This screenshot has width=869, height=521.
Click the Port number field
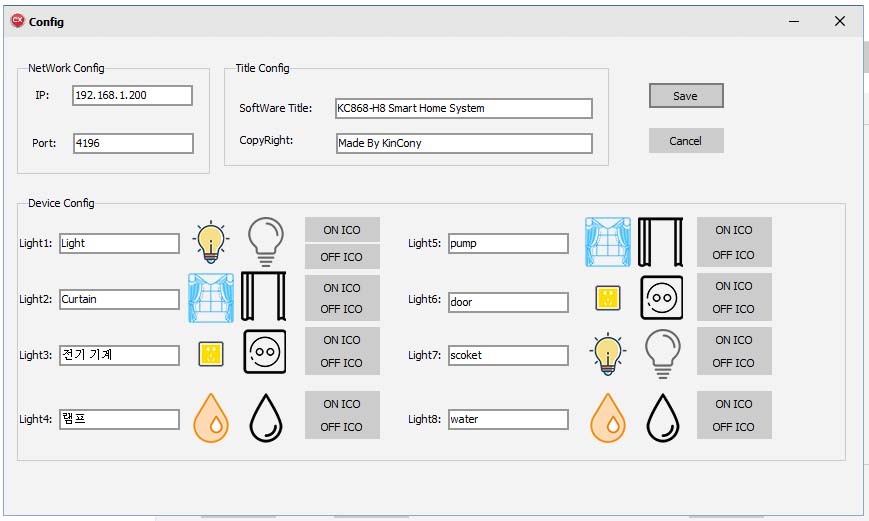click(x=132, y=143)
